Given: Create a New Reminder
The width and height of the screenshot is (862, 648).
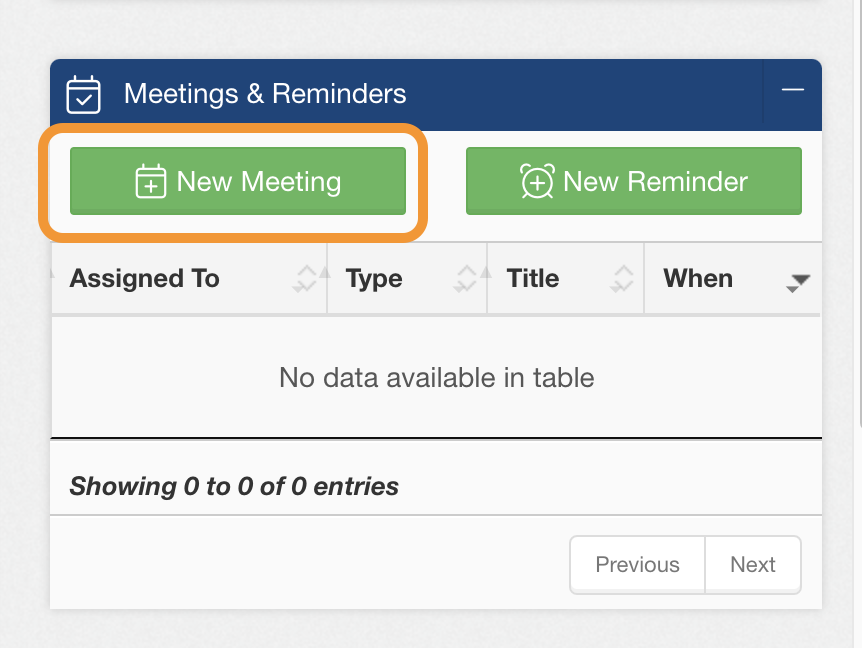Looking at the screenshot, I should 633,181.
